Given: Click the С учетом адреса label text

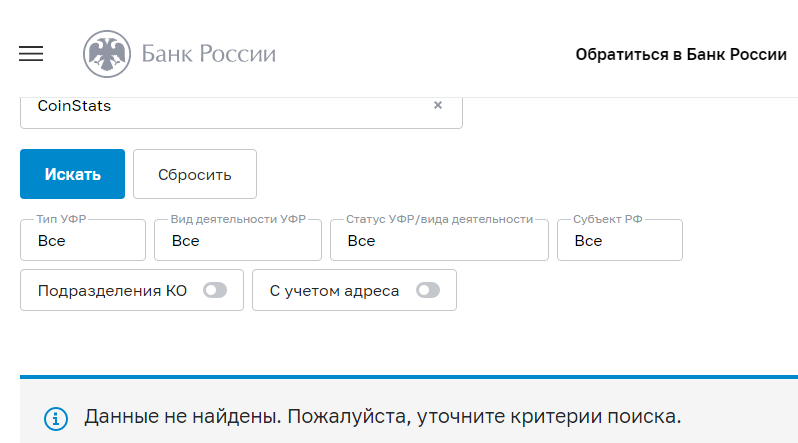Looking at the screenshot, I should (x=334, y=291).
